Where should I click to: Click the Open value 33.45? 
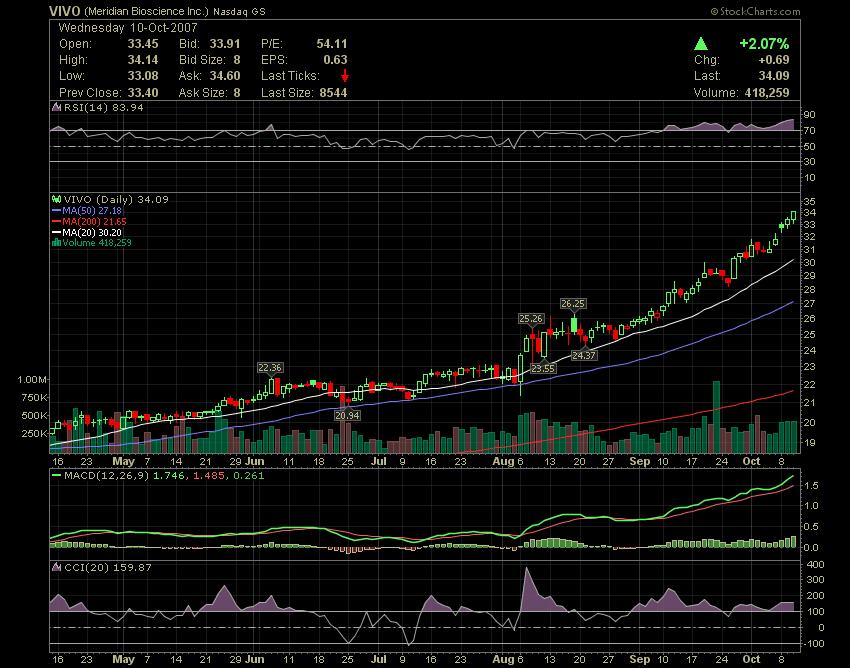point(143,43)
